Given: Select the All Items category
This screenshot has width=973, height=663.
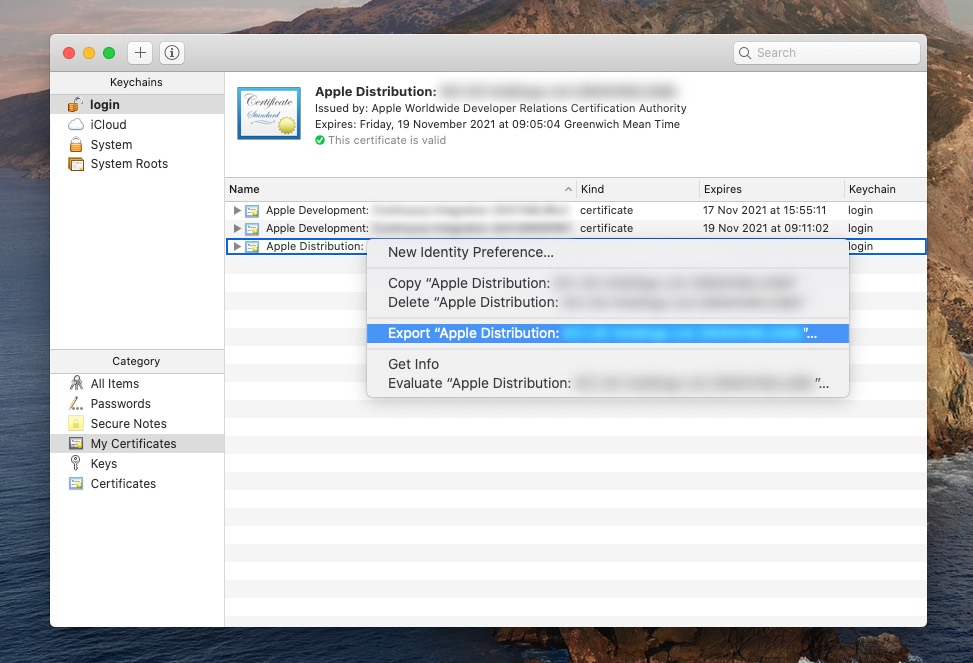Looking at the screenshot, I should 114,383.
